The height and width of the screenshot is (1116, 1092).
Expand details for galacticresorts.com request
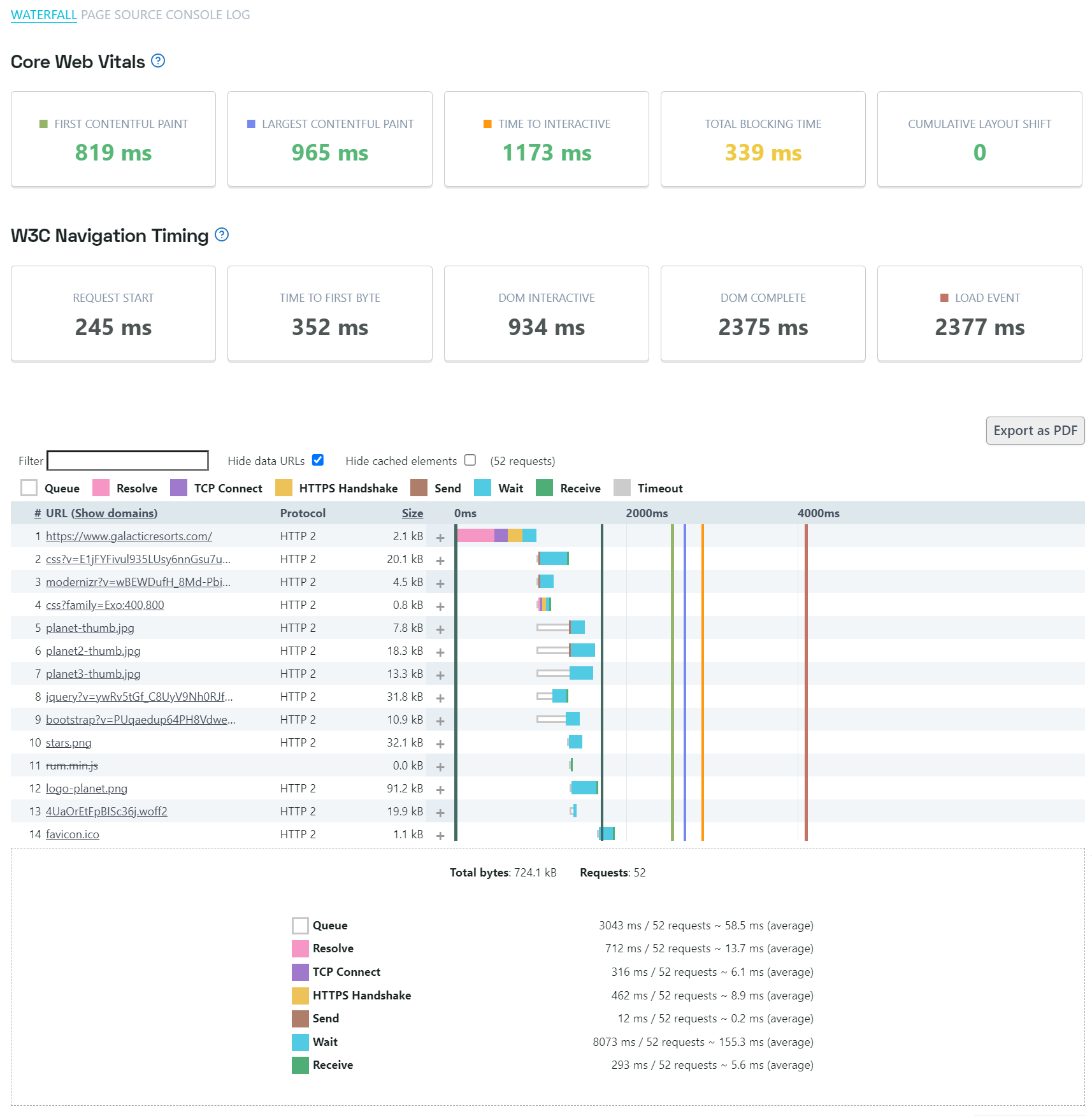pyautogui.click(x=440, y=538)
